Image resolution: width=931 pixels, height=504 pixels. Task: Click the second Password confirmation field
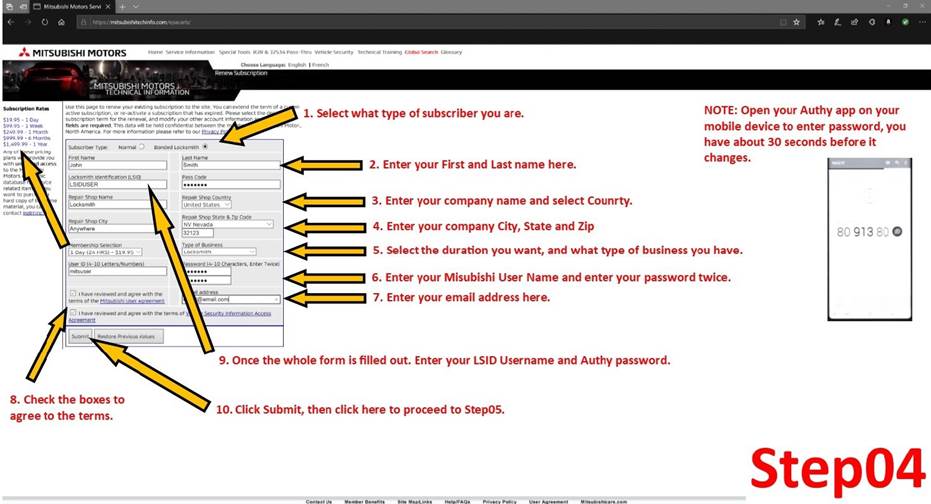pos(205,280)
